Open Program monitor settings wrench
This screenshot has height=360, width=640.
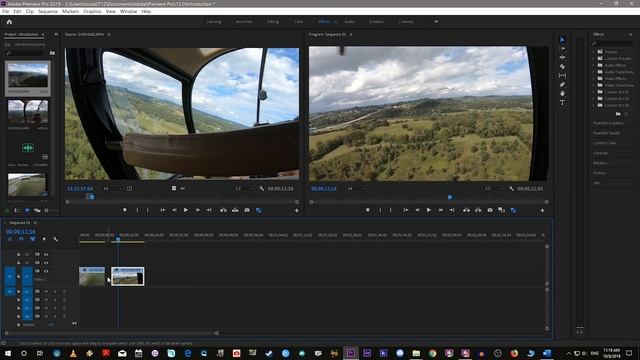tap(511, 189)
